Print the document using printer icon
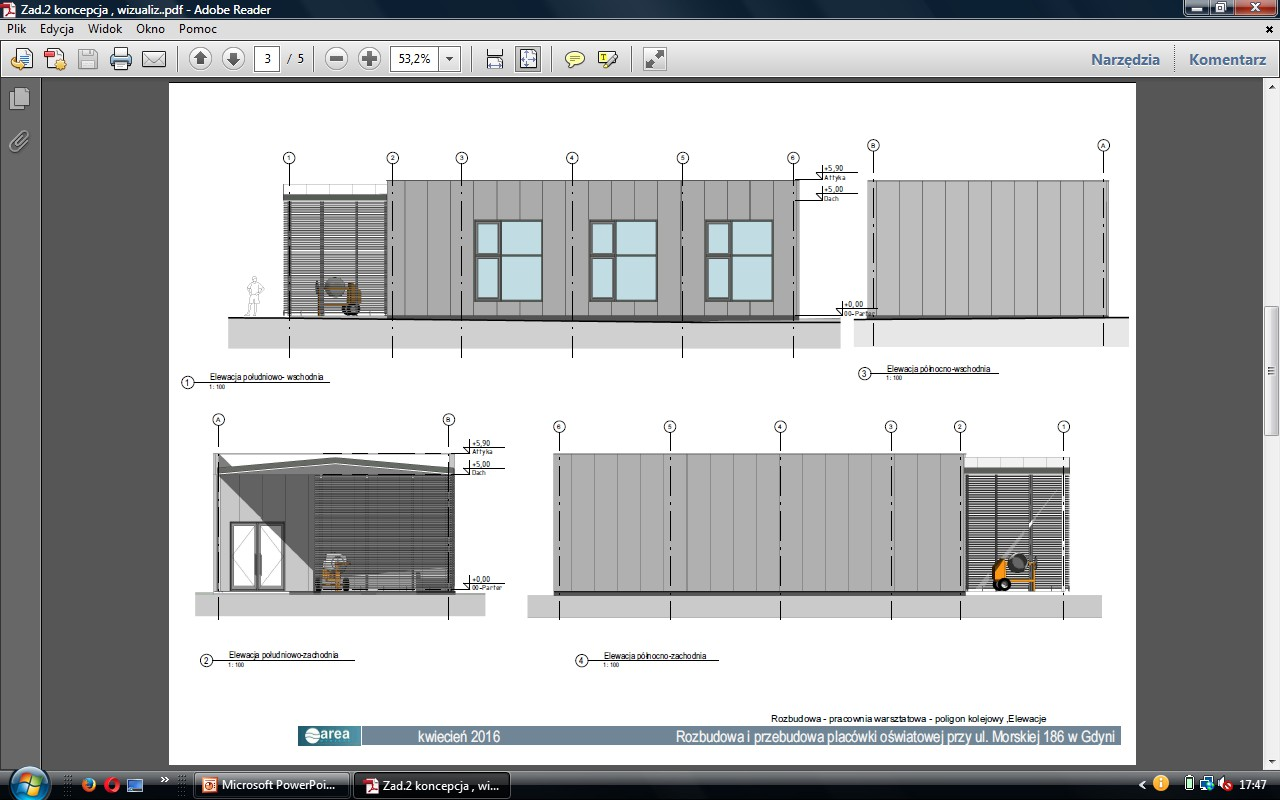Screen dimensions: 1280x800 pos(121,59)
